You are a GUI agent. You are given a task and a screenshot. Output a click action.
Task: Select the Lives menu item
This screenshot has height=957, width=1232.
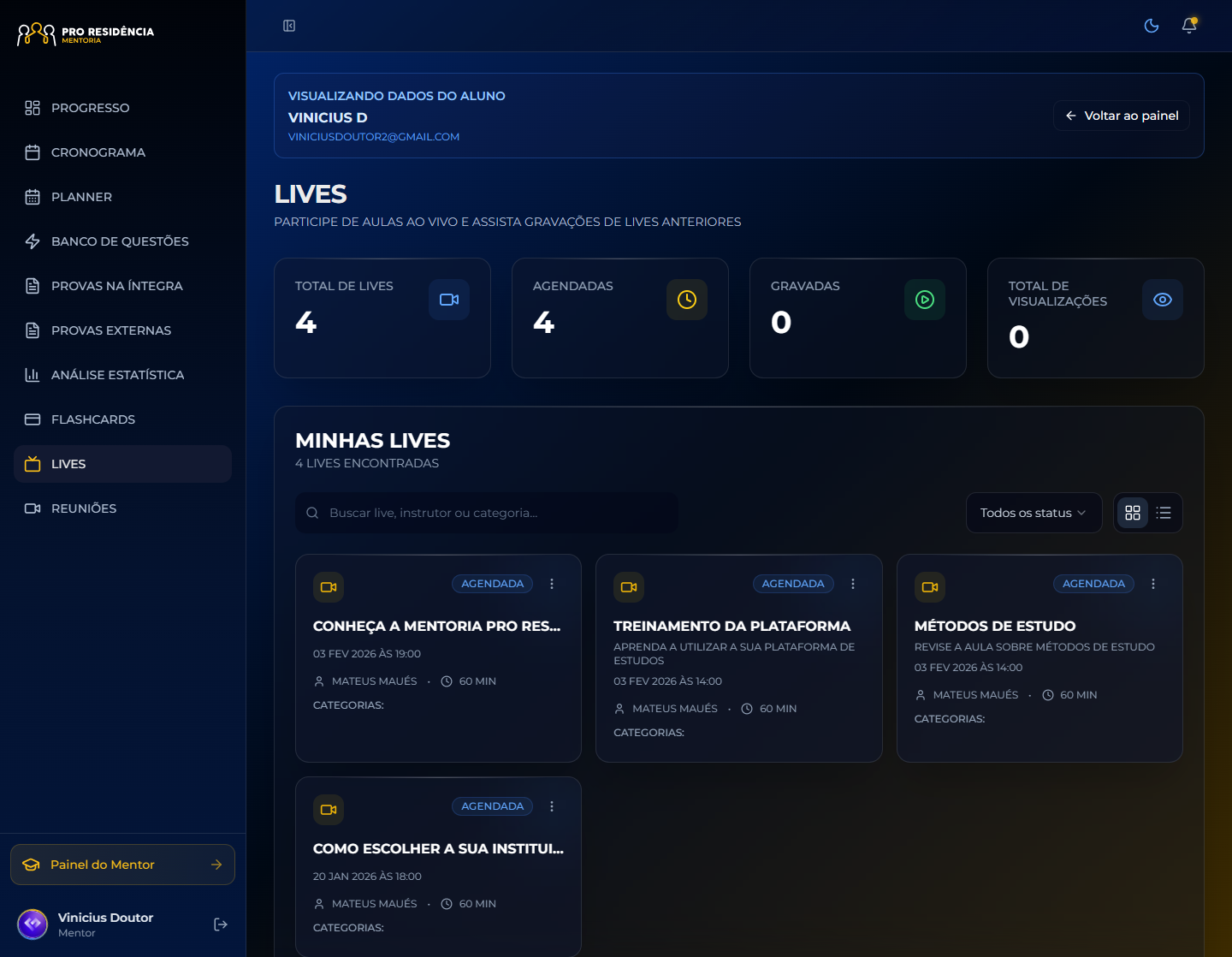(122, 464)
